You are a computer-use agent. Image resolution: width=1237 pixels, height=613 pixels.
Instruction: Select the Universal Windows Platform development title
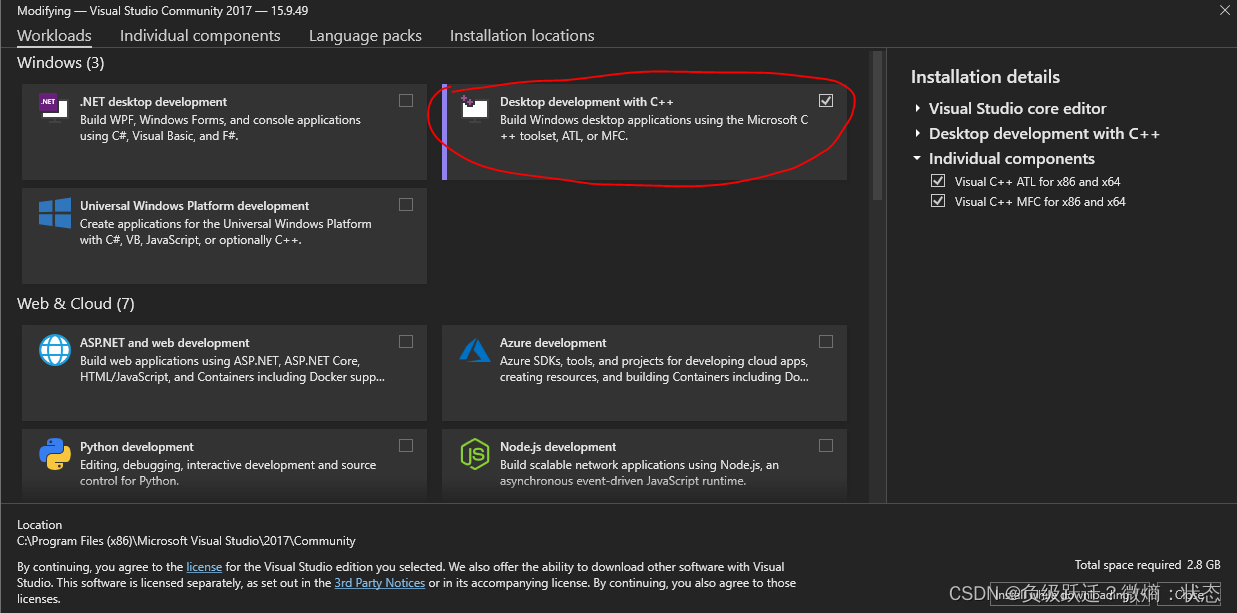click(194, 206)
